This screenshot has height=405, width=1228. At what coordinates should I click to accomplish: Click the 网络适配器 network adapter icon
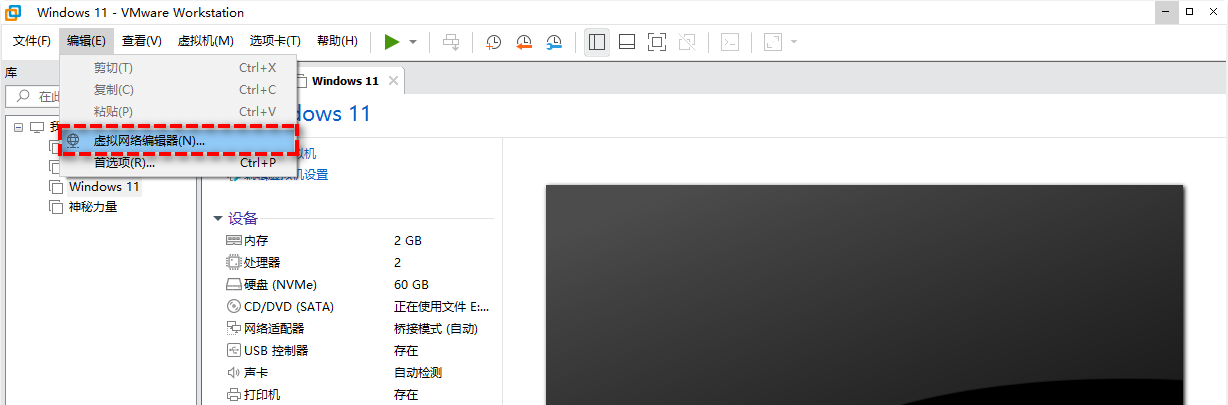tap(234, 329)
